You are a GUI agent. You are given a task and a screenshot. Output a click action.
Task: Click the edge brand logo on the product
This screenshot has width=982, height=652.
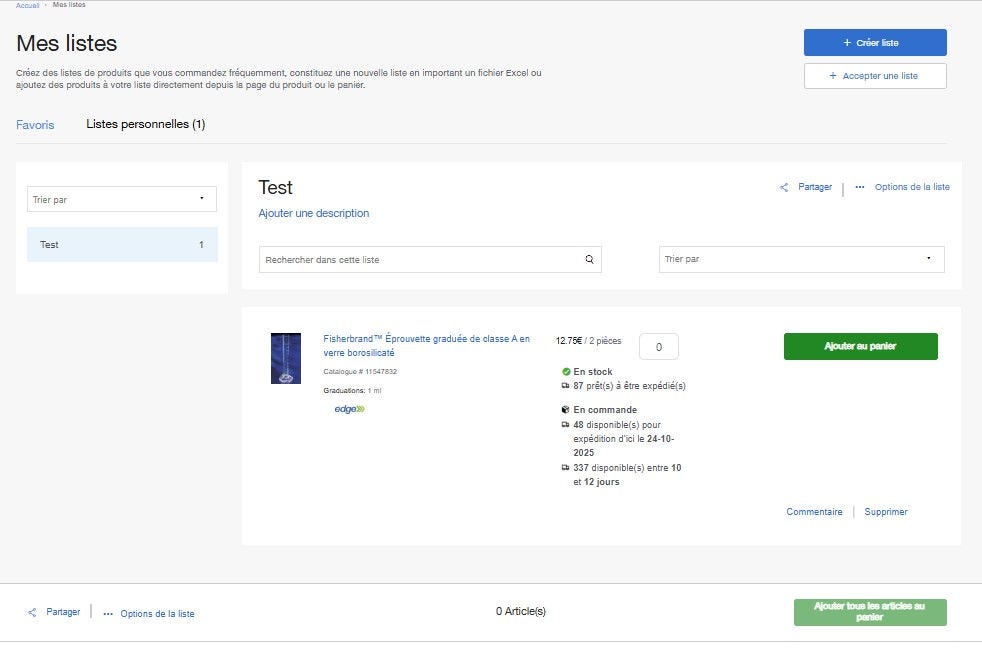tap(349, 408)
